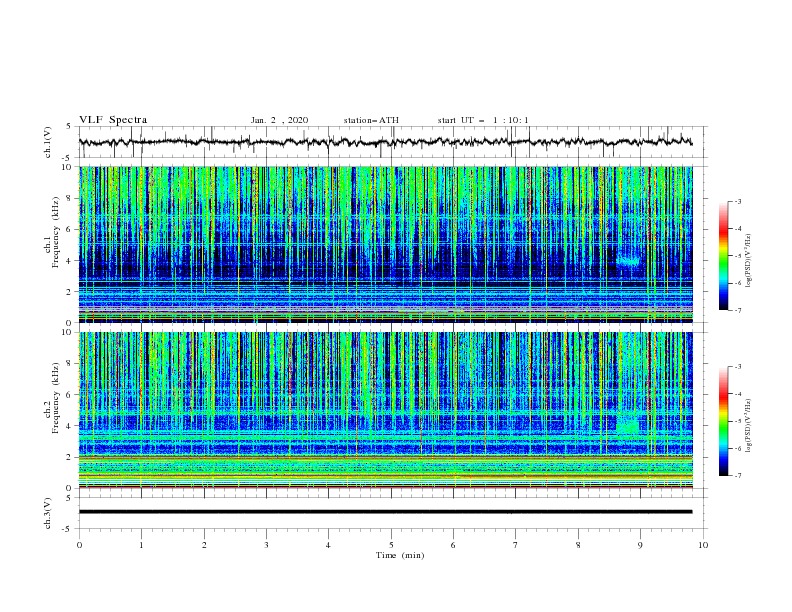Click the ch.1(V) waveform axis label
This screenshot has height=612, width=792.
point(48,142)
